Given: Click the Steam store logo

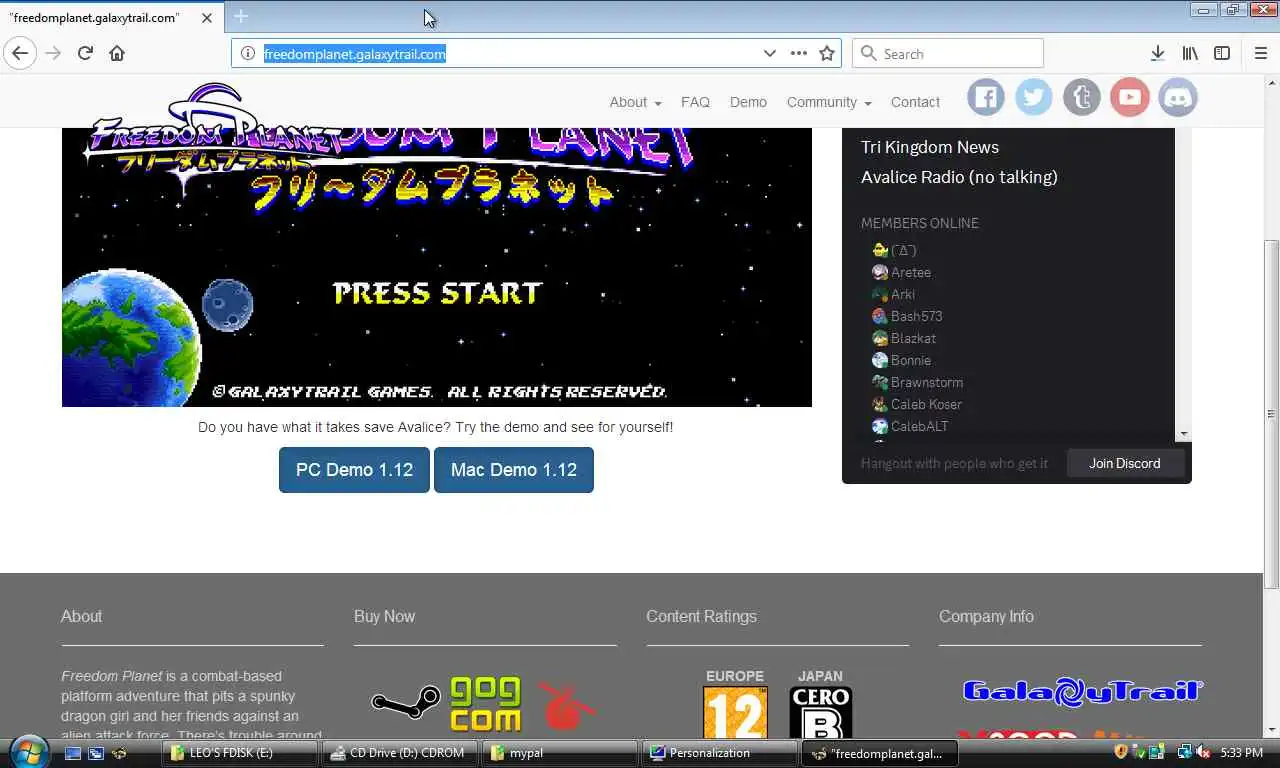Looking at the screenshot, I should click(x=406, y=701).
